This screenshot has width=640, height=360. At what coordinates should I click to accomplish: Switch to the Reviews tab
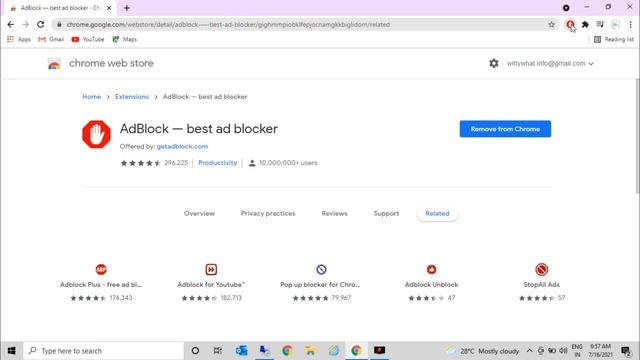coord(334,213)
